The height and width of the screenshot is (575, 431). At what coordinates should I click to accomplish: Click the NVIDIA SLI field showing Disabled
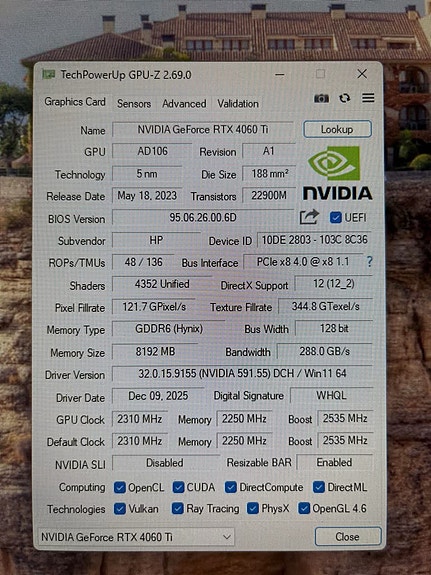click(x=165, y=463)
